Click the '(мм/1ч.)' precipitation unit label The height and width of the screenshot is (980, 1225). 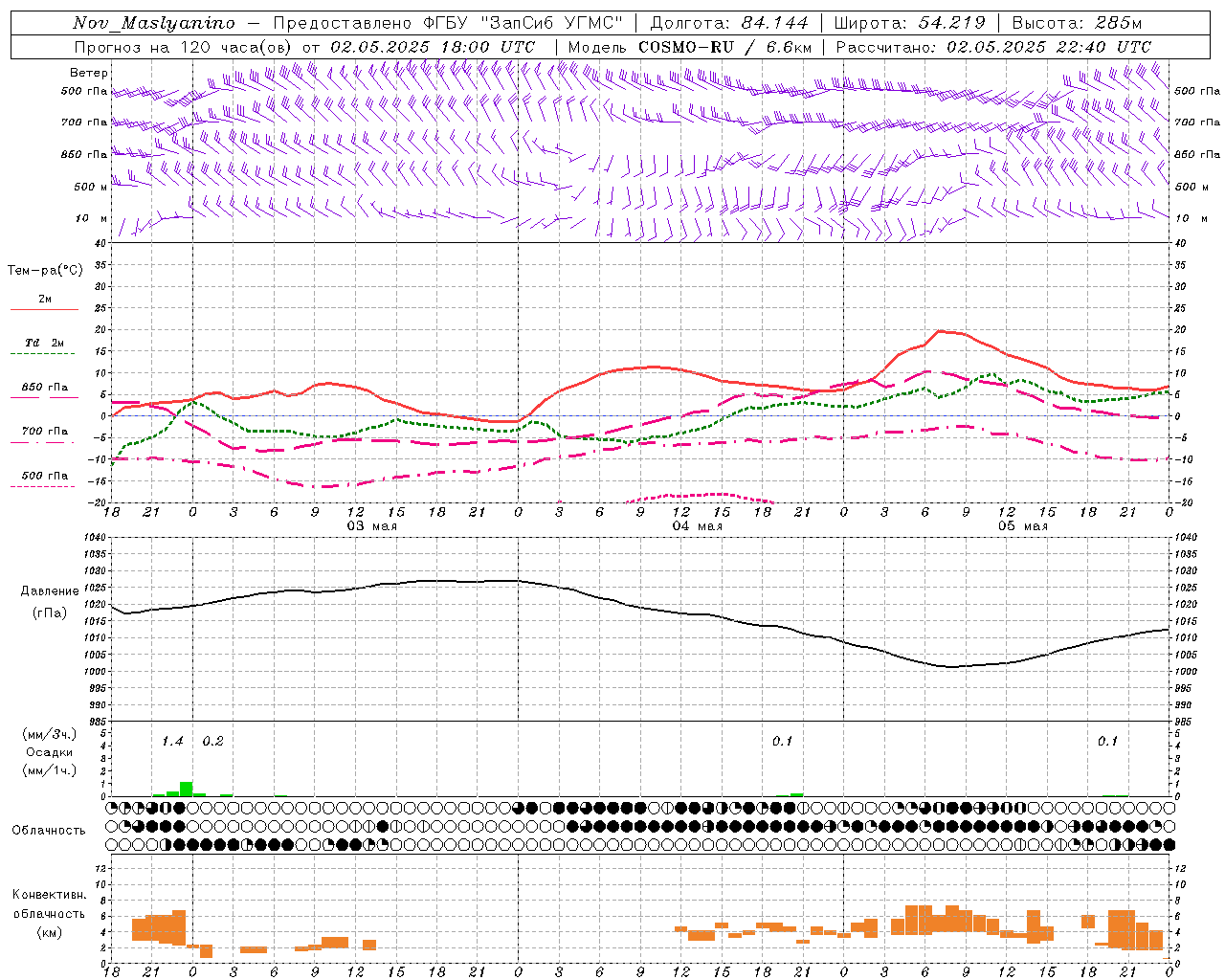click(49, 770)
